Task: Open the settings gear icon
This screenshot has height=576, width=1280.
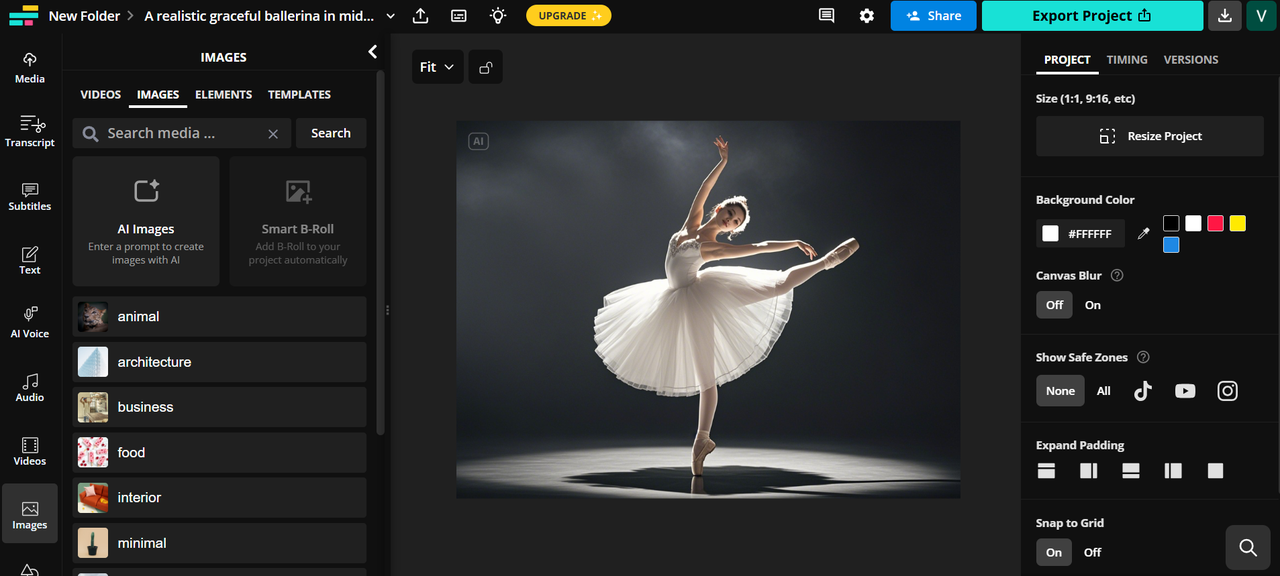Action: point(866,16)
